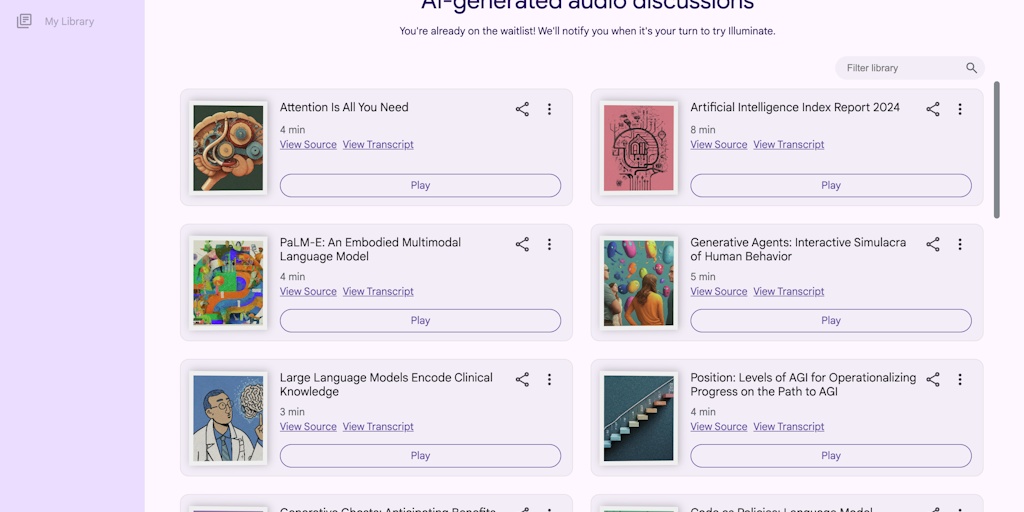Share the Attention Is All You Need discussion
This screenshot has height=512, width=1024.
tap(522, 109)
